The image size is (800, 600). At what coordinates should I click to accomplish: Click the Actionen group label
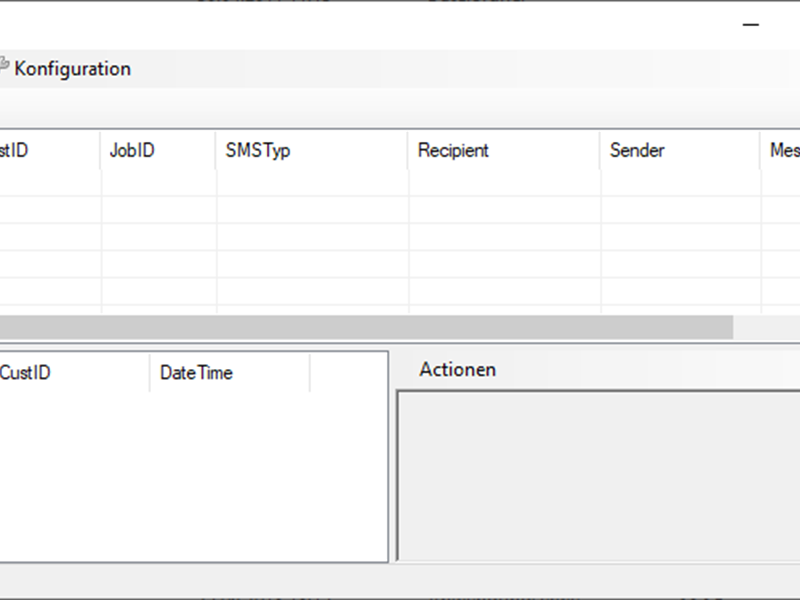coord(457,370)
